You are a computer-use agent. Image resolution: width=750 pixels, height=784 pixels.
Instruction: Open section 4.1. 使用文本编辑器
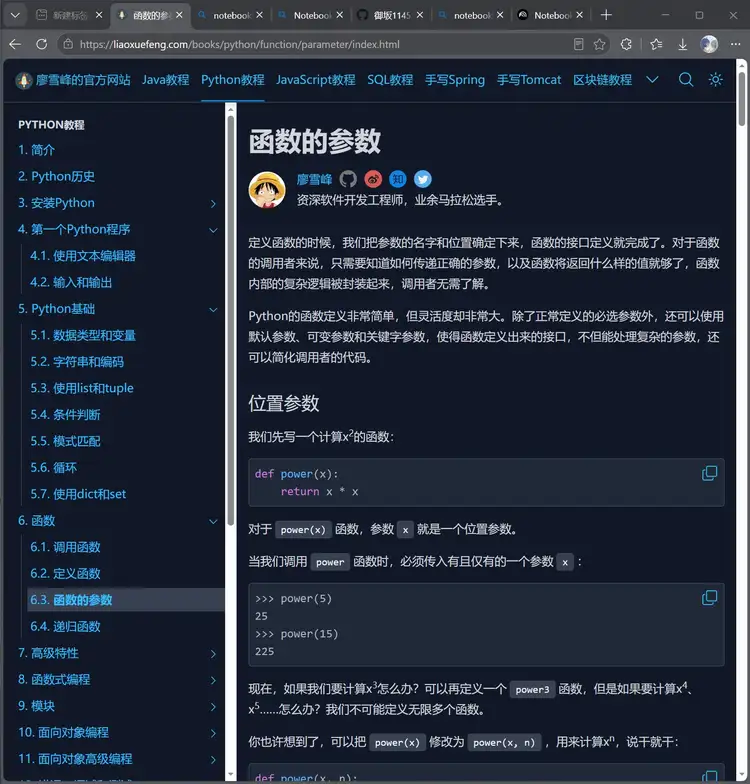tap(83, 256)
